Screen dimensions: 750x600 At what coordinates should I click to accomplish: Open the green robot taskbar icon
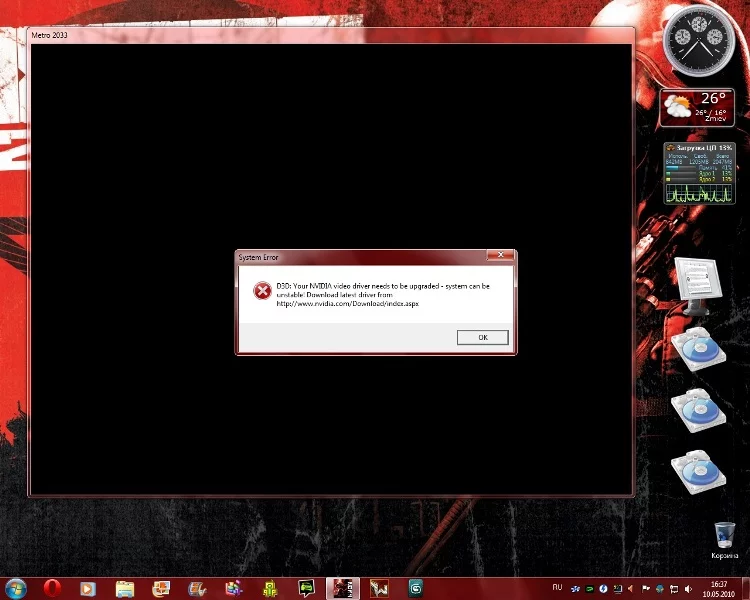tap(270, 589)
